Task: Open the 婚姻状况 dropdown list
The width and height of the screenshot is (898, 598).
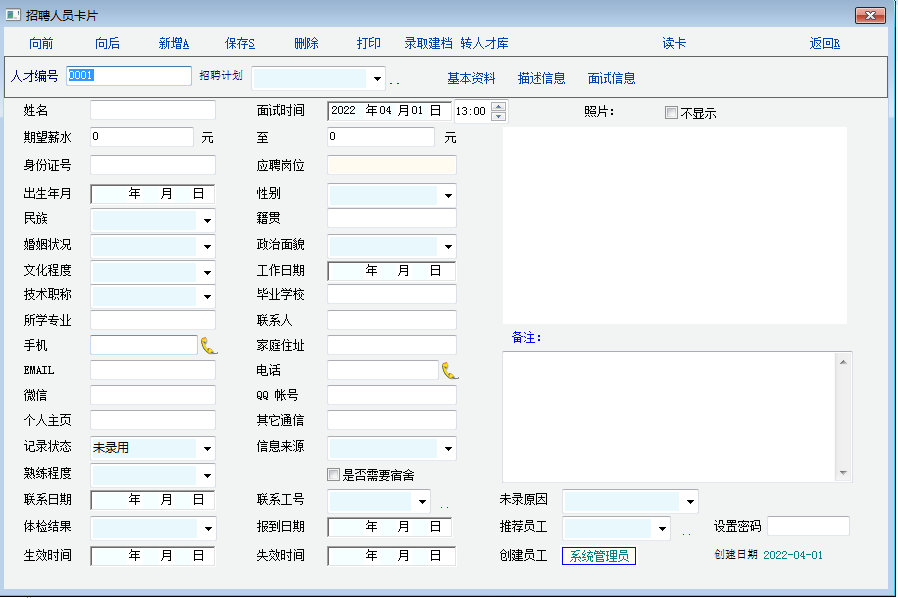Action: coord(207,246)
